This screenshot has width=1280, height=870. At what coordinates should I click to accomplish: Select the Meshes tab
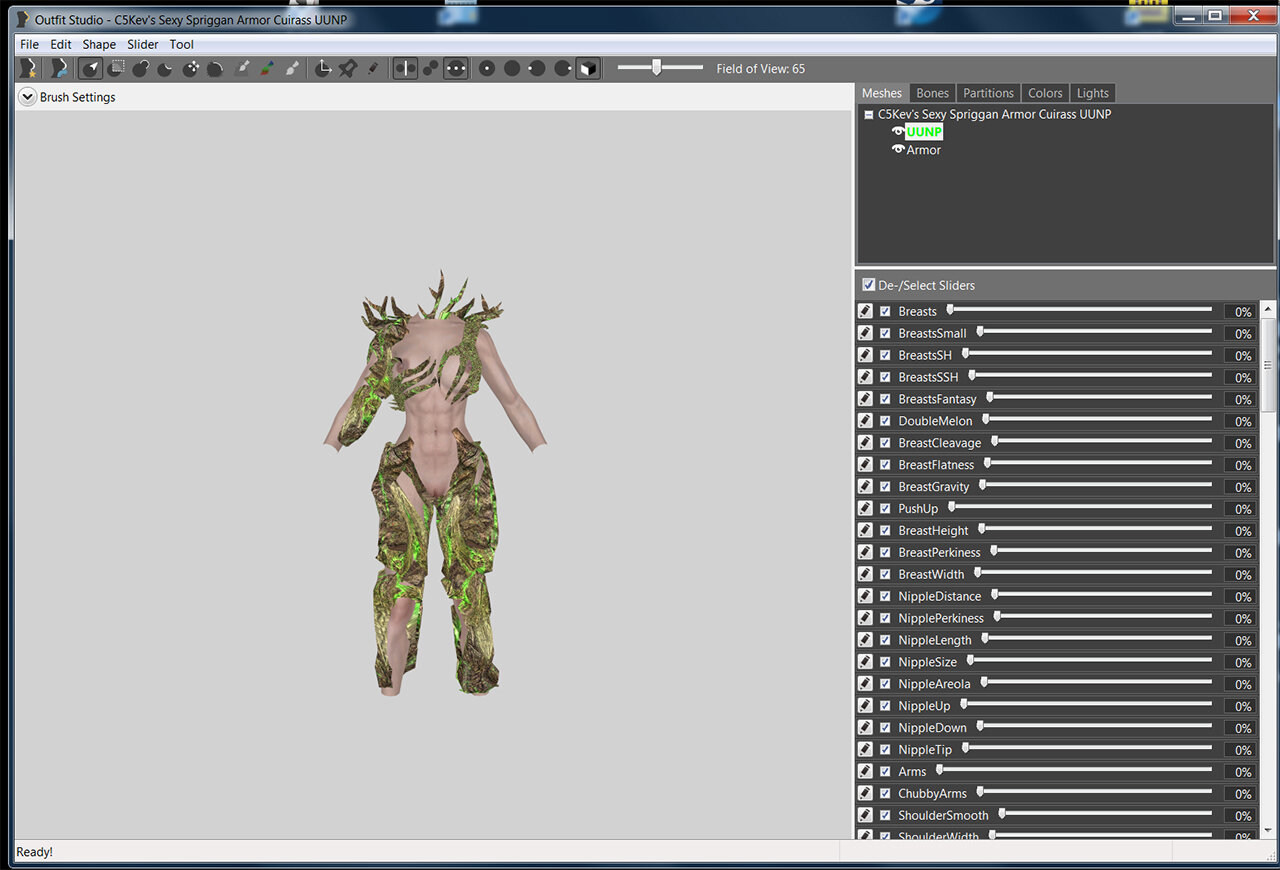[x=882, y=93]
